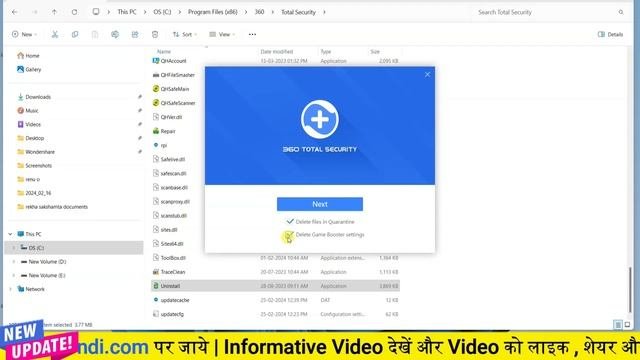The height and width of the screenshot is (360, 640).
Task: Sort by Name column header
Action: 164,51
